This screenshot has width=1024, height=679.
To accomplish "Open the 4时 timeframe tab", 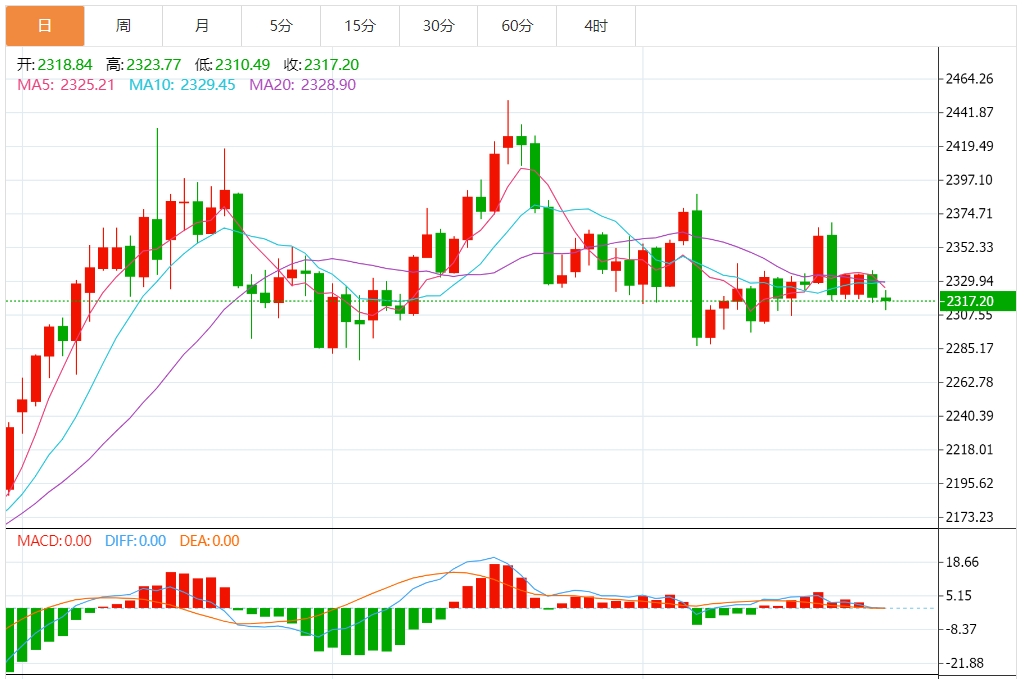I will click(x=596, y=26).
